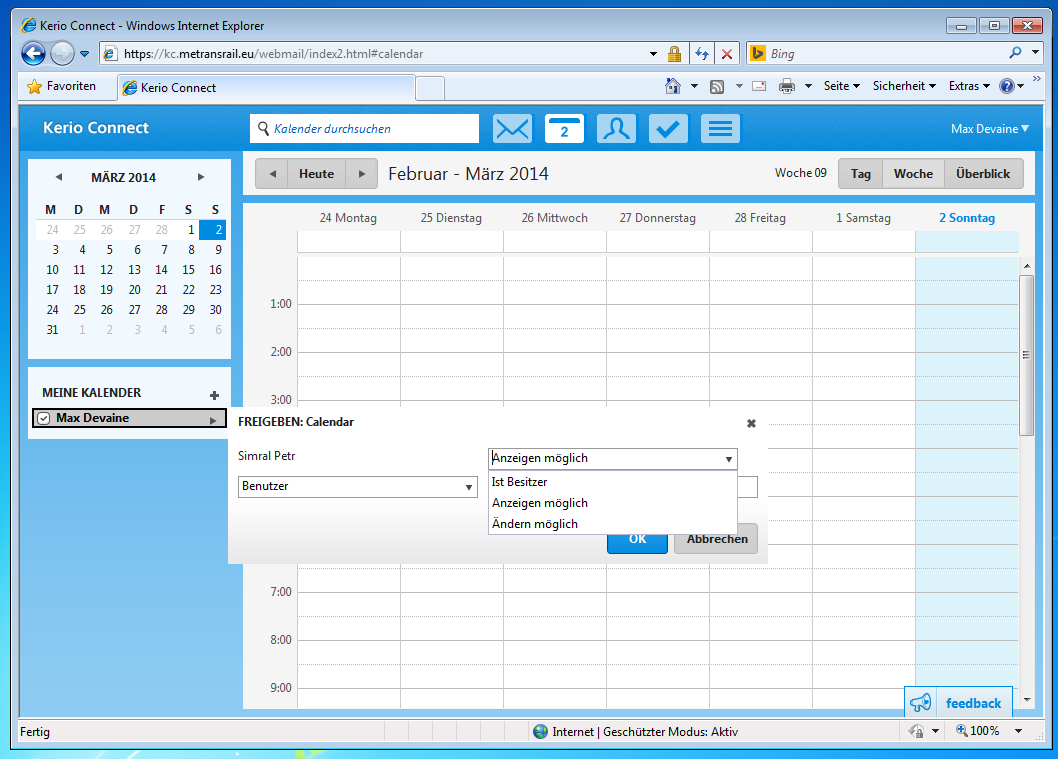Open the address bar history dropdown

click(x=653, y=54)
